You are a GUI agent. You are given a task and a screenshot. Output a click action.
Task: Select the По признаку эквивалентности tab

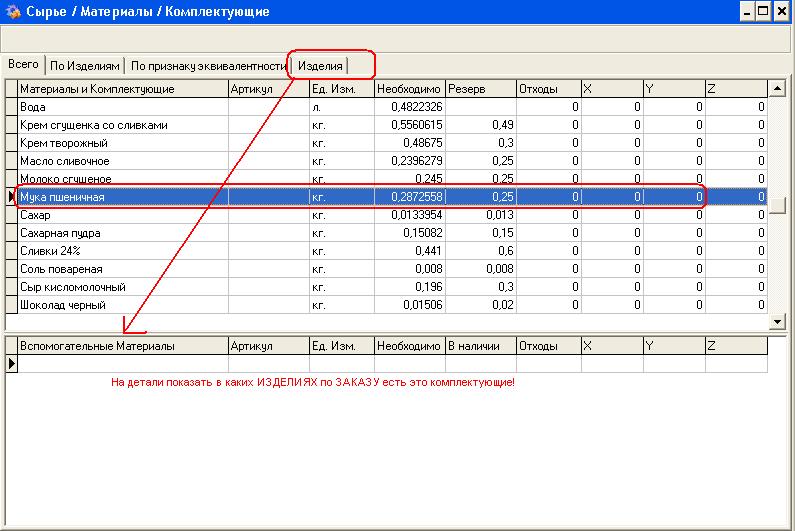[208, 66]
